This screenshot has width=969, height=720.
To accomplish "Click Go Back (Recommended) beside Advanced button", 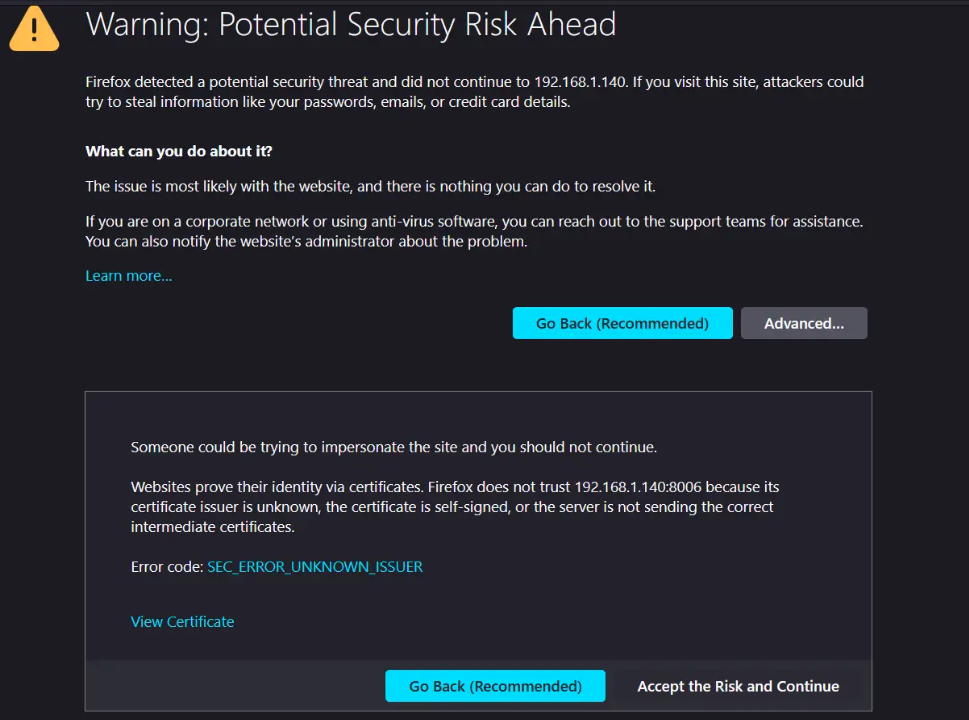I will pyautogui.click(x=622, y=323).
